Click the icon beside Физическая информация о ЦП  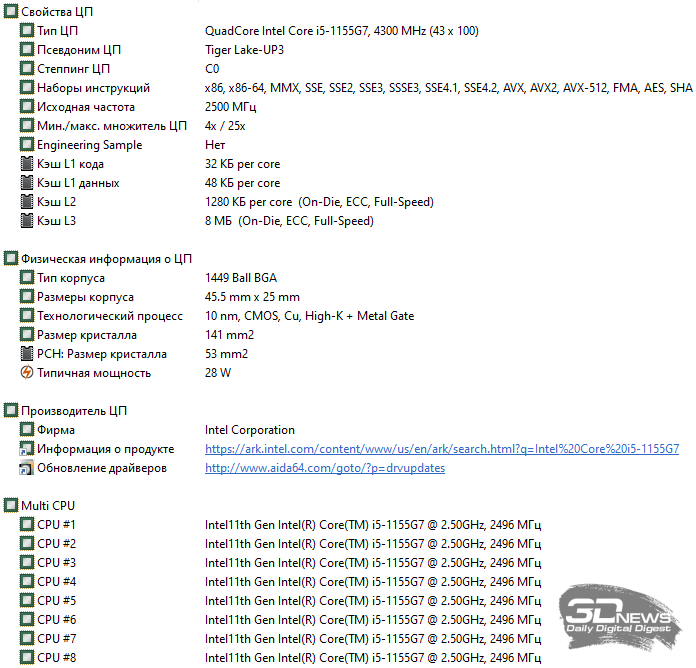click(11, 259)
